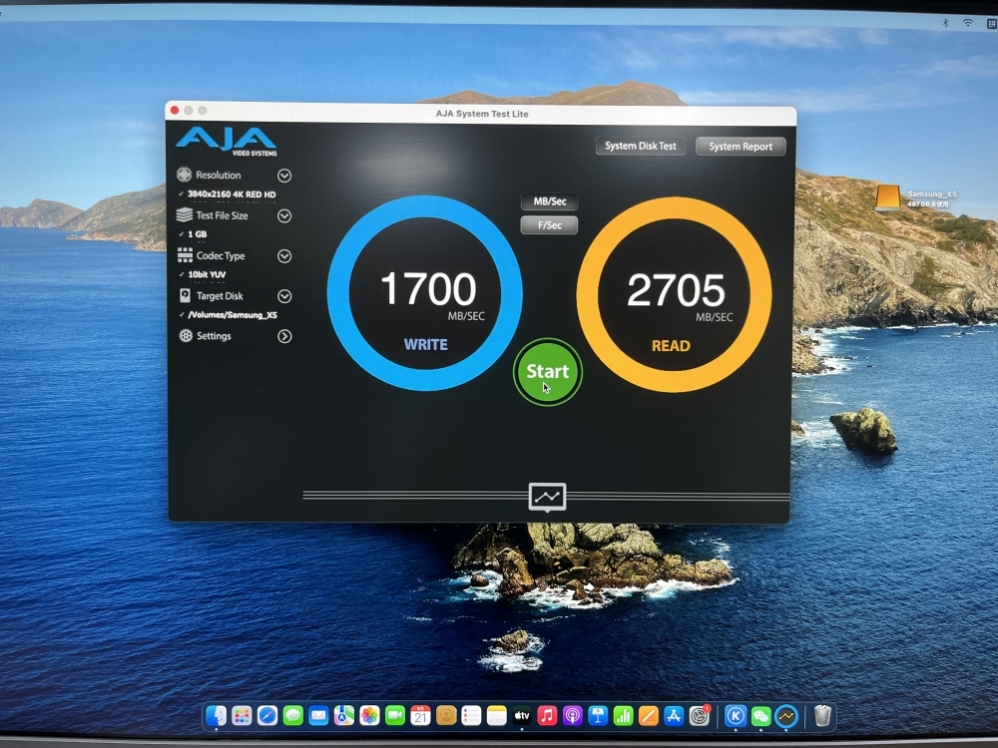The image size is (998, 748).
Task: Open Photos from the Dock
Action: point(369,716)
